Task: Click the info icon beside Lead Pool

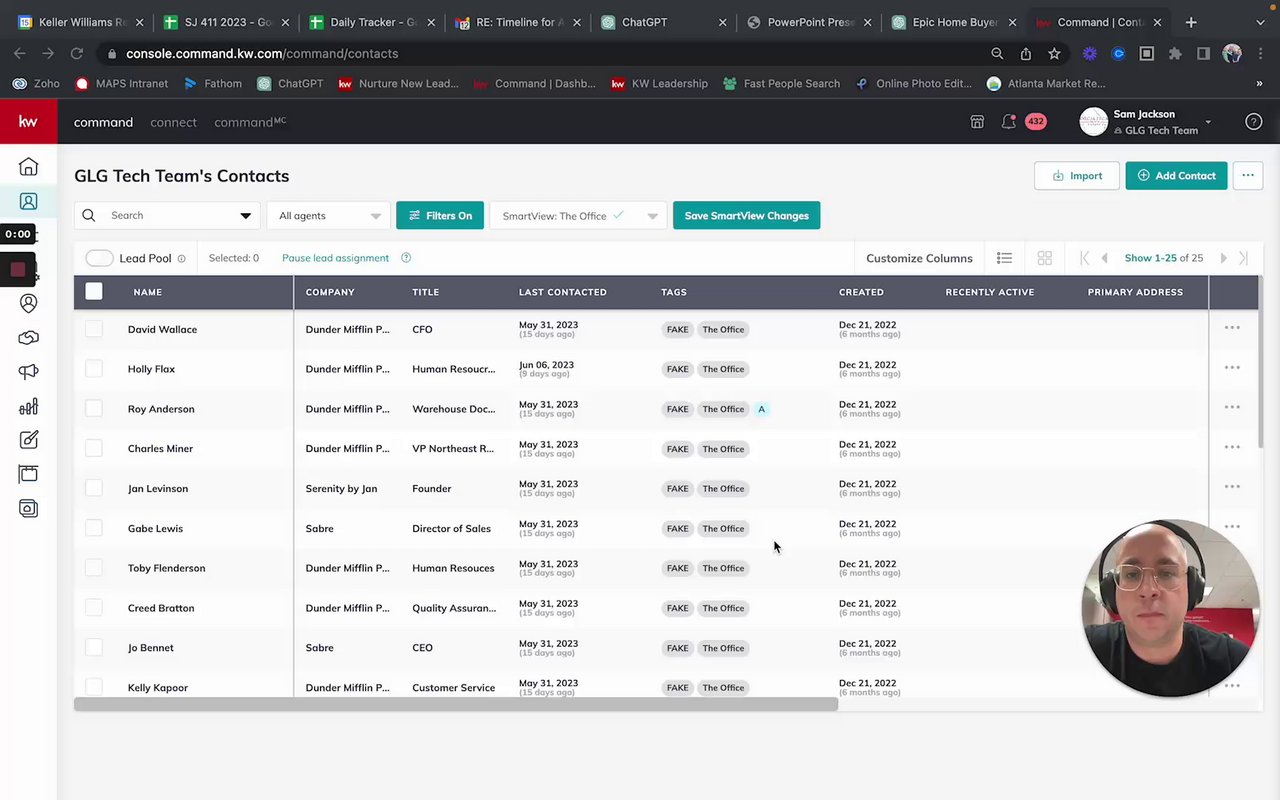Action: [x=181, y=258]
